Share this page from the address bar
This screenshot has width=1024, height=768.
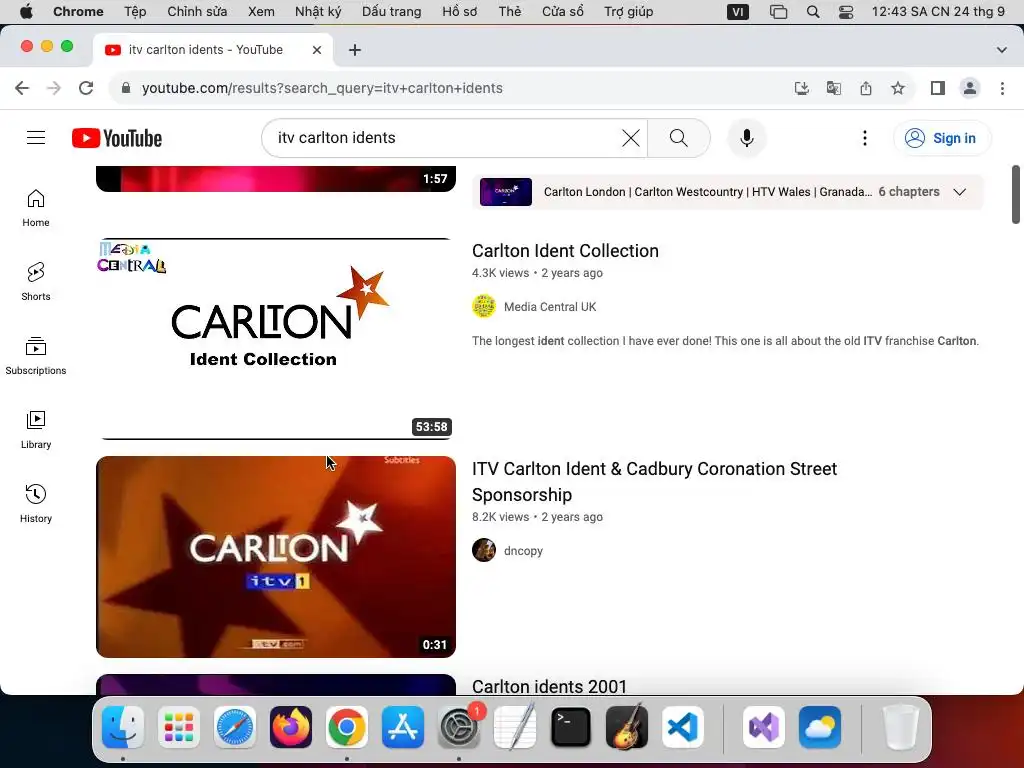coord(866,88)
